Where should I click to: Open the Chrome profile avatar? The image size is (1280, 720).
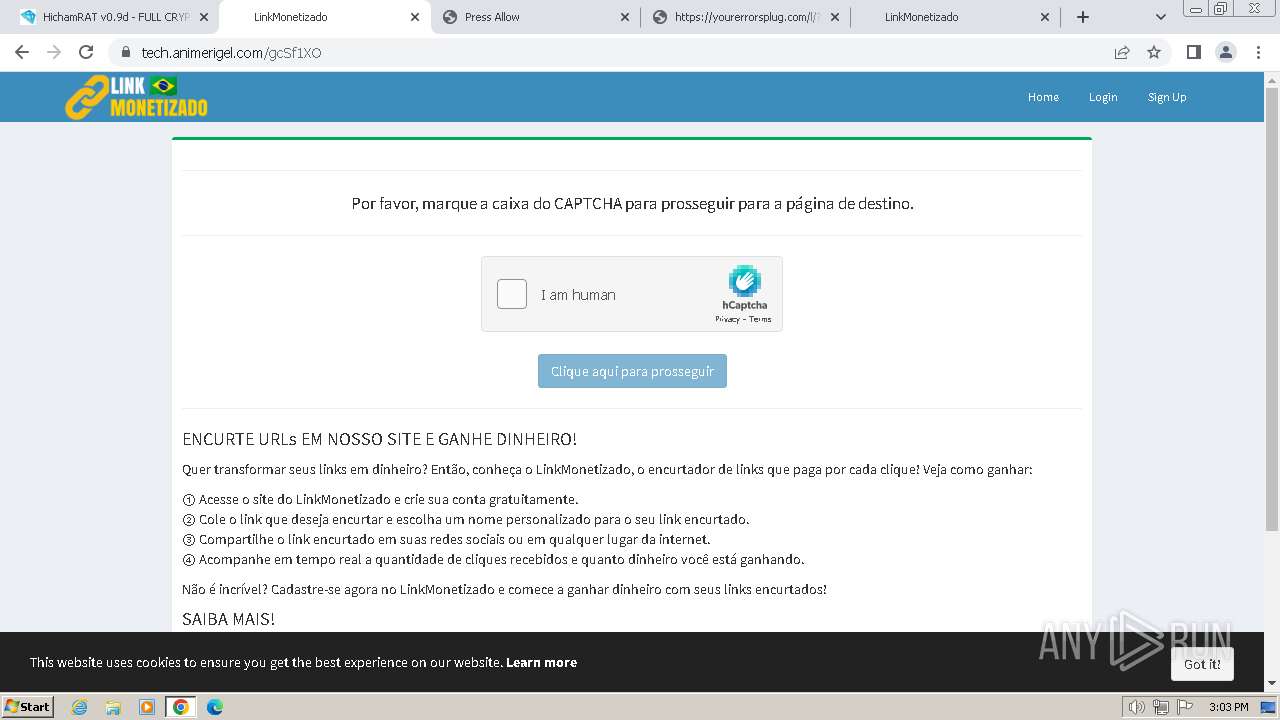[1226, 52]
